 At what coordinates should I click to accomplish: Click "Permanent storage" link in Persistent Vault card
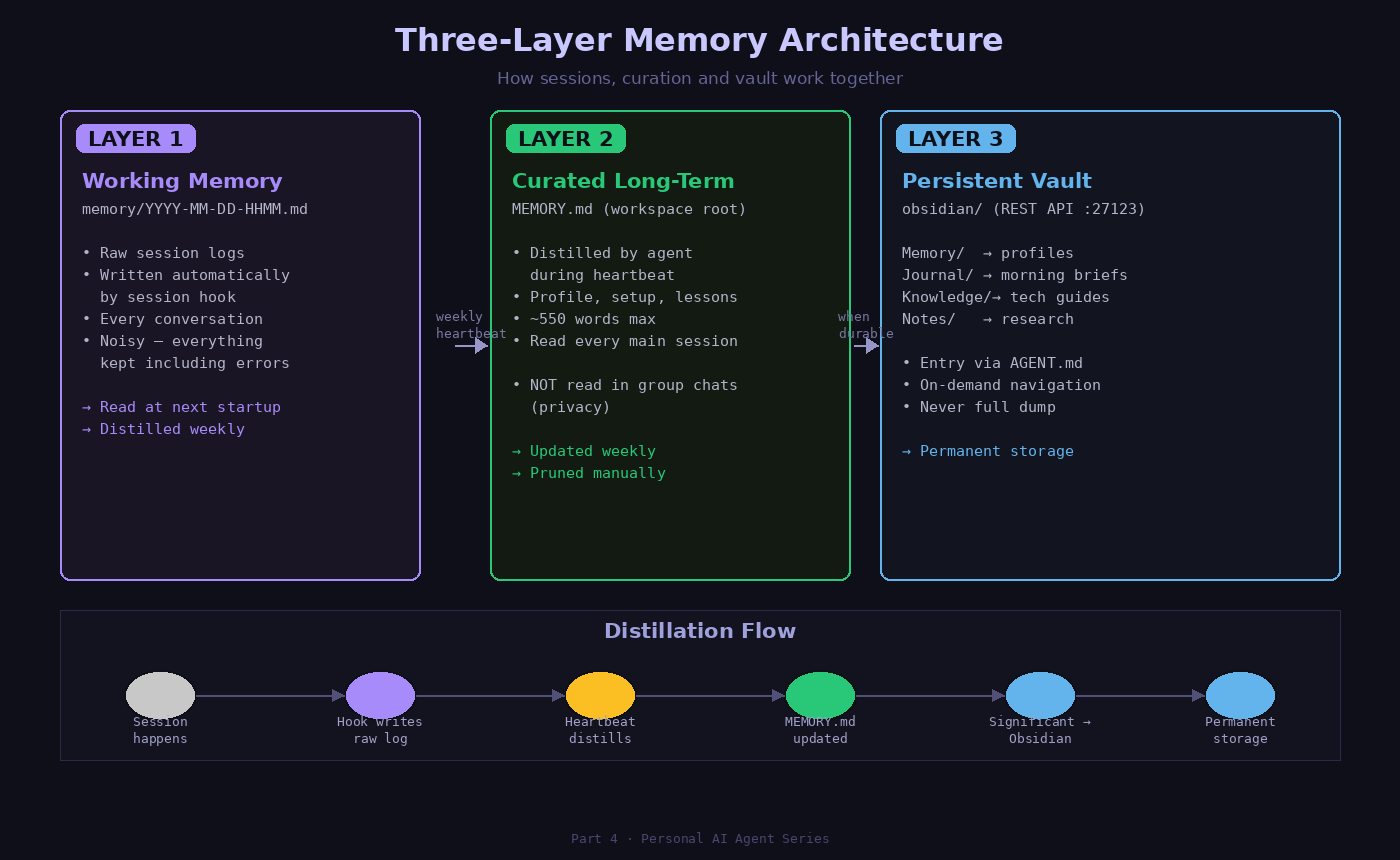[x=996, y=451]
